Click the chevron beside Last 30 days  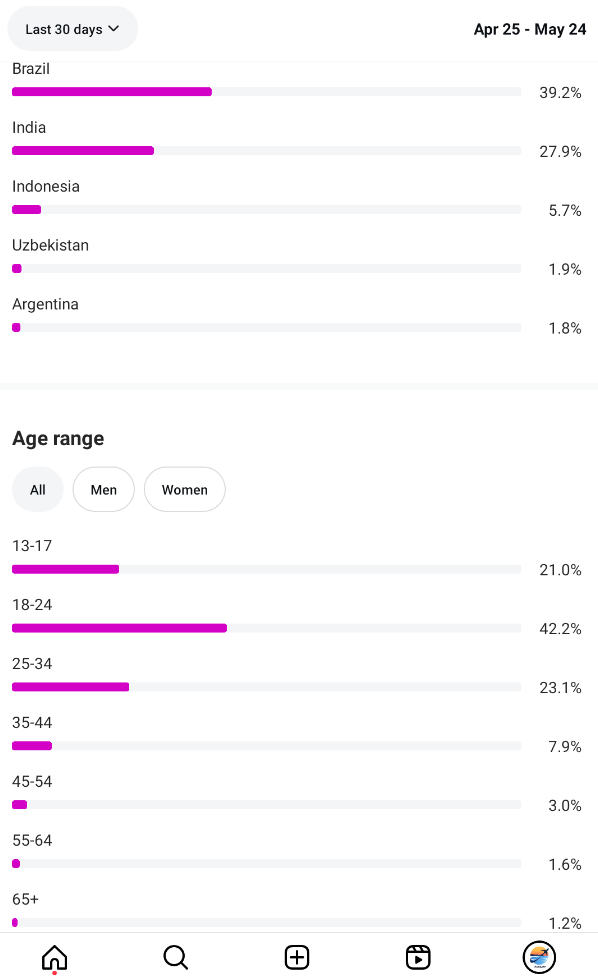[113, 29]
